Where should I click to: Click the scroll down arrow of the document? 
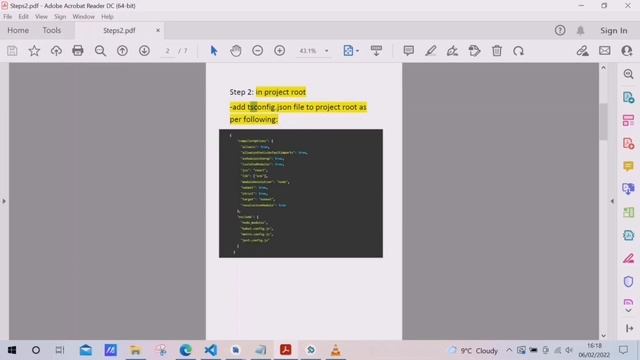tap(603, 336)
